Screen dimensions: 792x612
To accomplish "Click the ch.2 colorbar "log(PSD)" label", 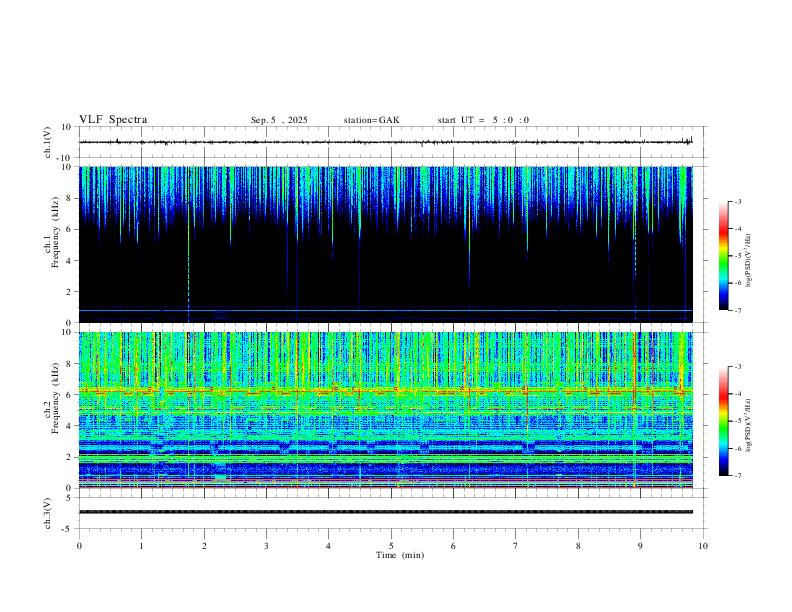I will click(749, 425).
